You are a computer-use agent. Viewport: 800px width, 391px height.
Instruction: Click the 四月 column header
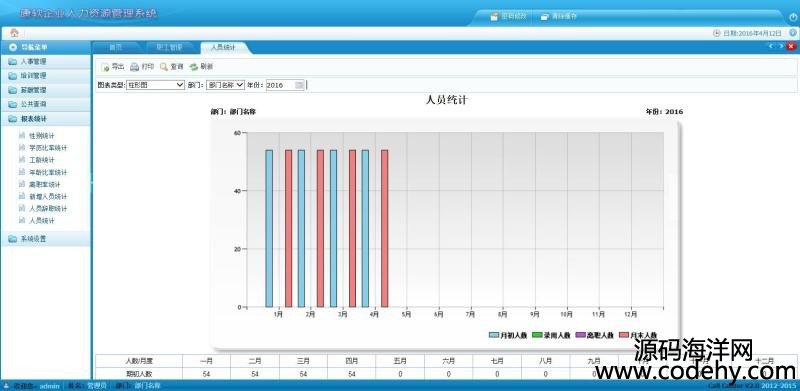click(352, 361)
